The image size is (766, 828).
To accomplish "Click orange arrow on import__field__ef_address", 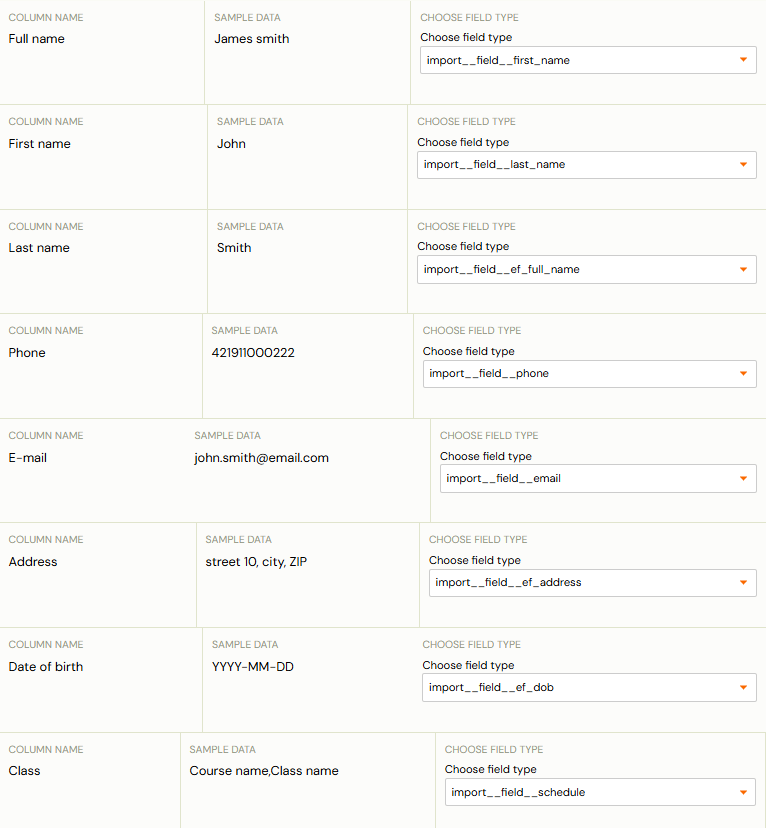I will pyautogui.click(x=743, y=582).
